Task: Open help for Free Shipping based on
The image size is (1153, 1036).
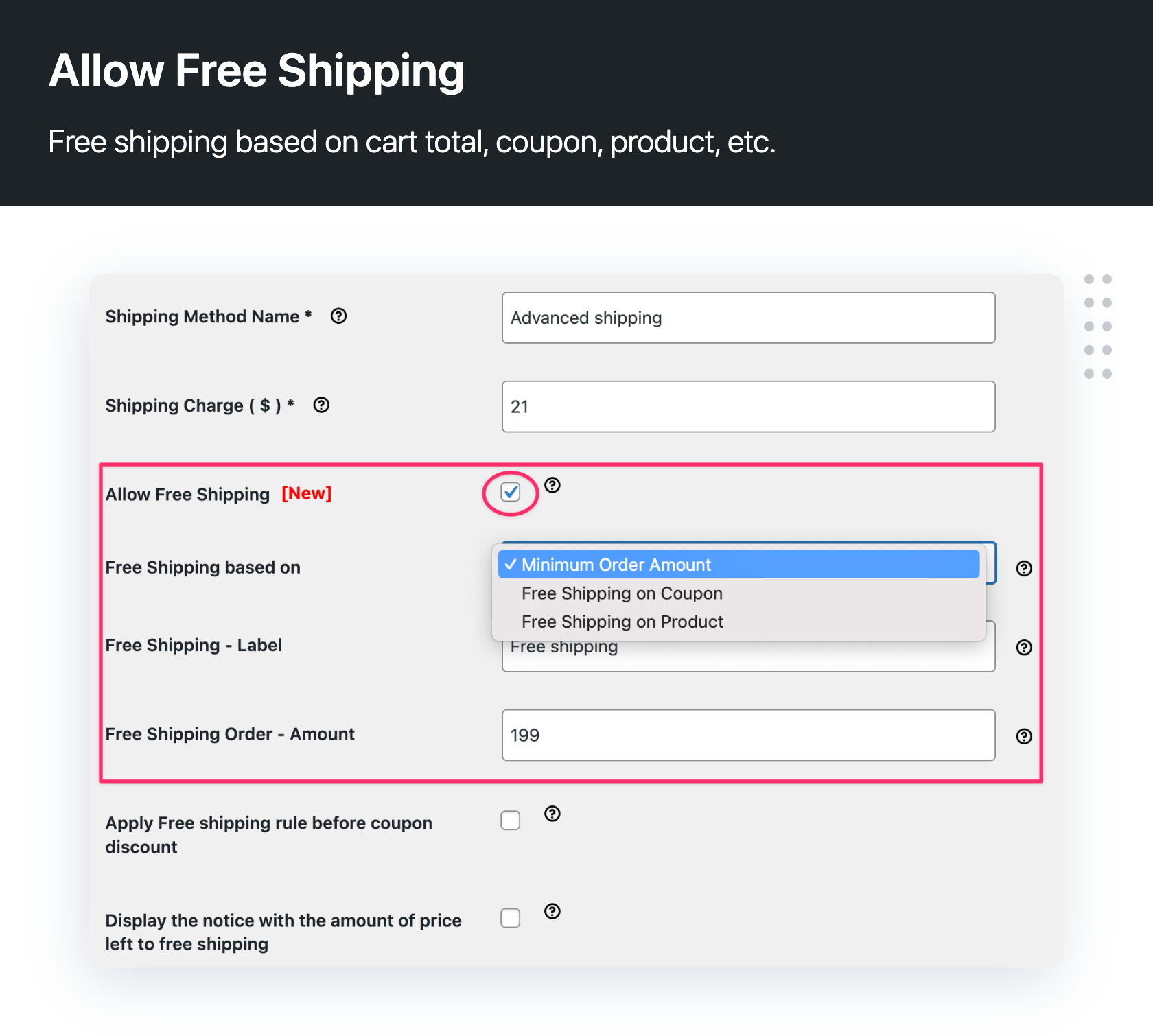Action: pos(1023,568)
